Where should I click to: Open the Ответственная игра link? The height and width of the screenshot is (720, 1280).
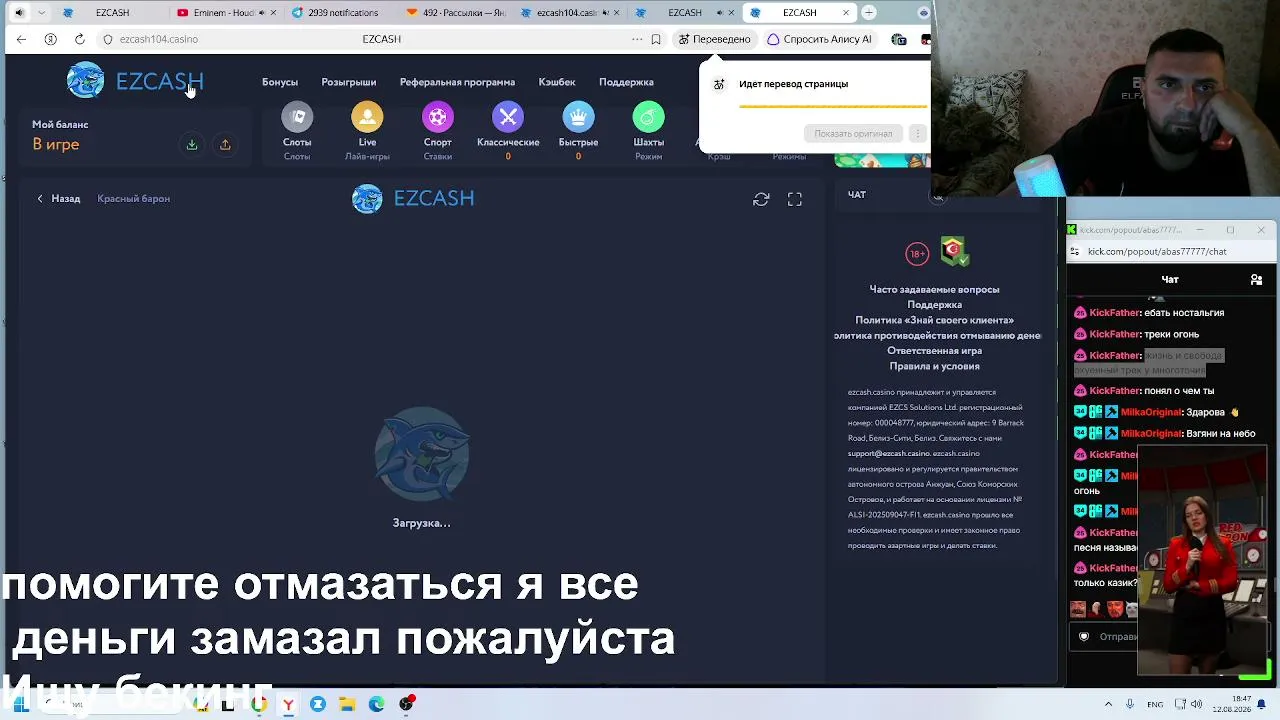934,351
